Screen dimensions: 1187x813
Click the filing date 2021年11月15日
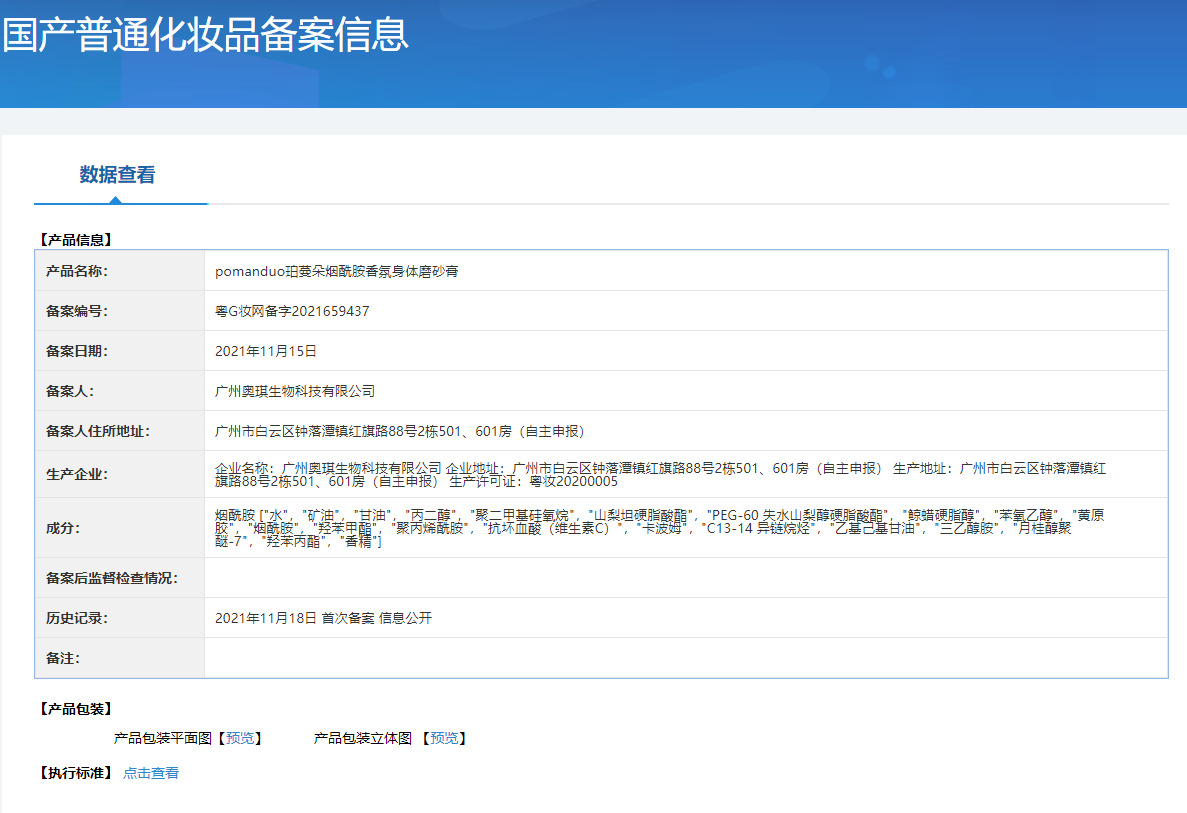(x=266, y=351)
